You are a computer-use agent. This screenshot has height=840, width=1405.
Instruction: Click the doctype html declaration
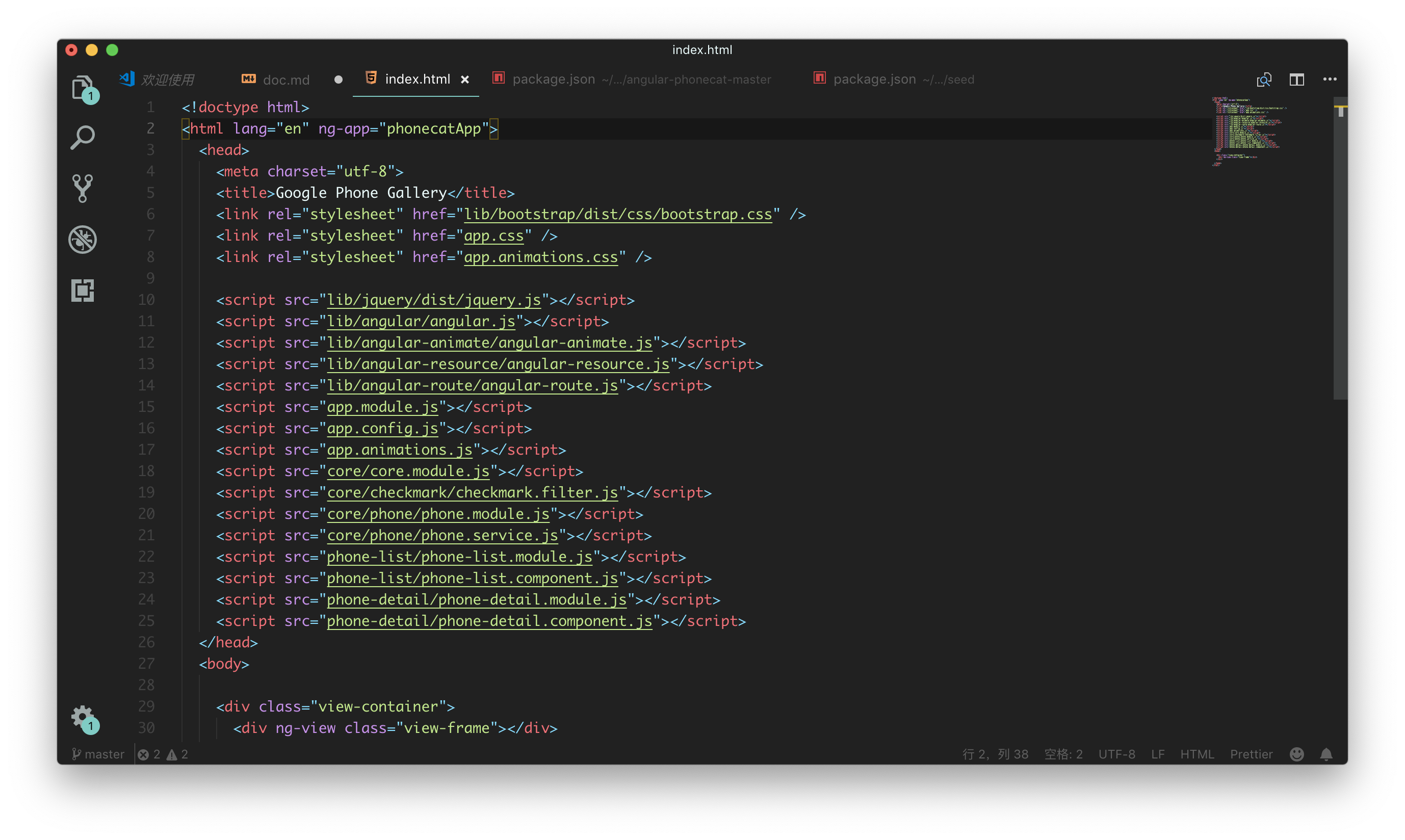[245, 108]
